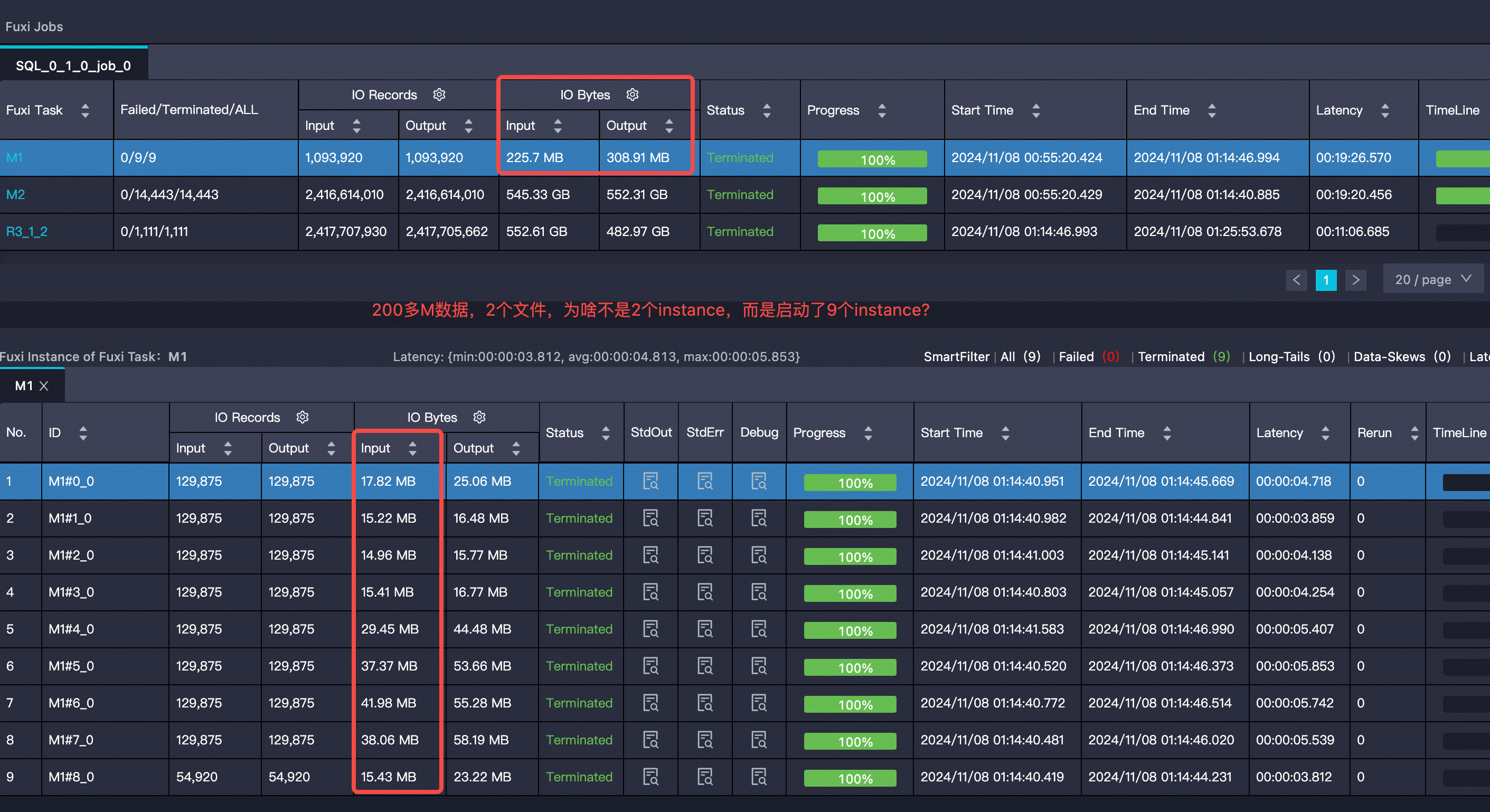Viewport: 1490px width, 812px height.
Task: View StdErr log for M1#3_0
Action: coord(704,592)
